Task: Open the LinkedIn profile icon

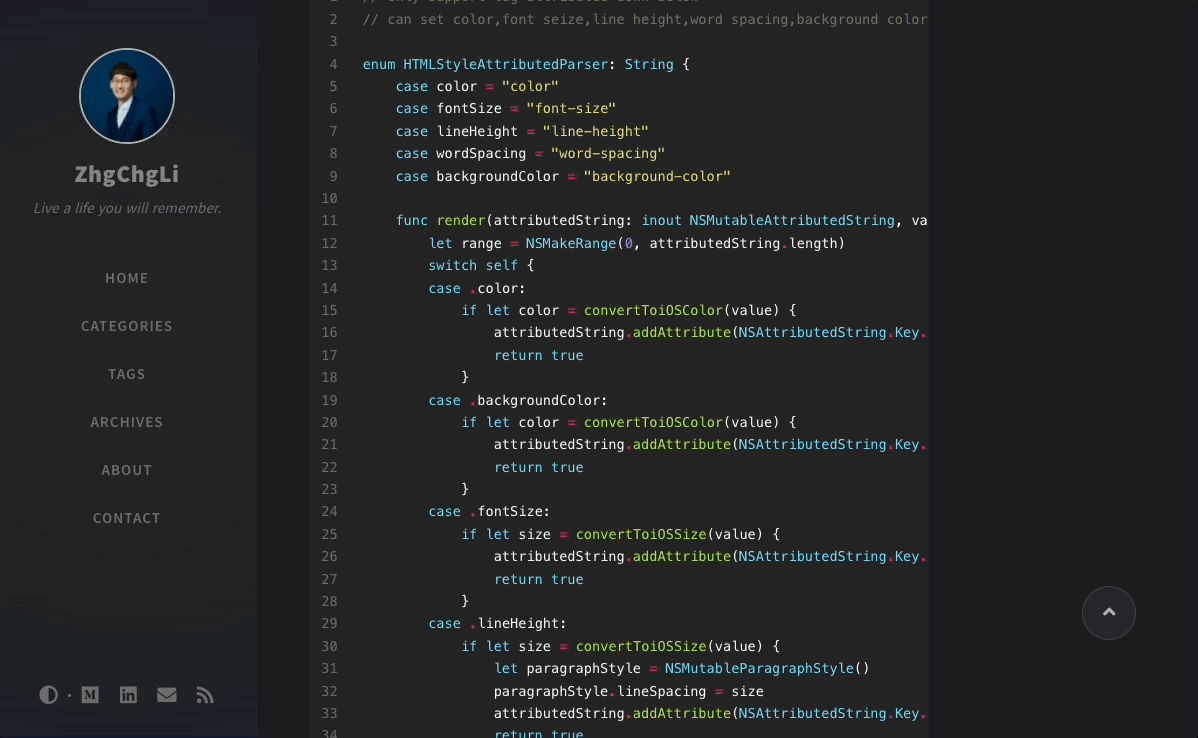Action: click(x=128, y=695)
